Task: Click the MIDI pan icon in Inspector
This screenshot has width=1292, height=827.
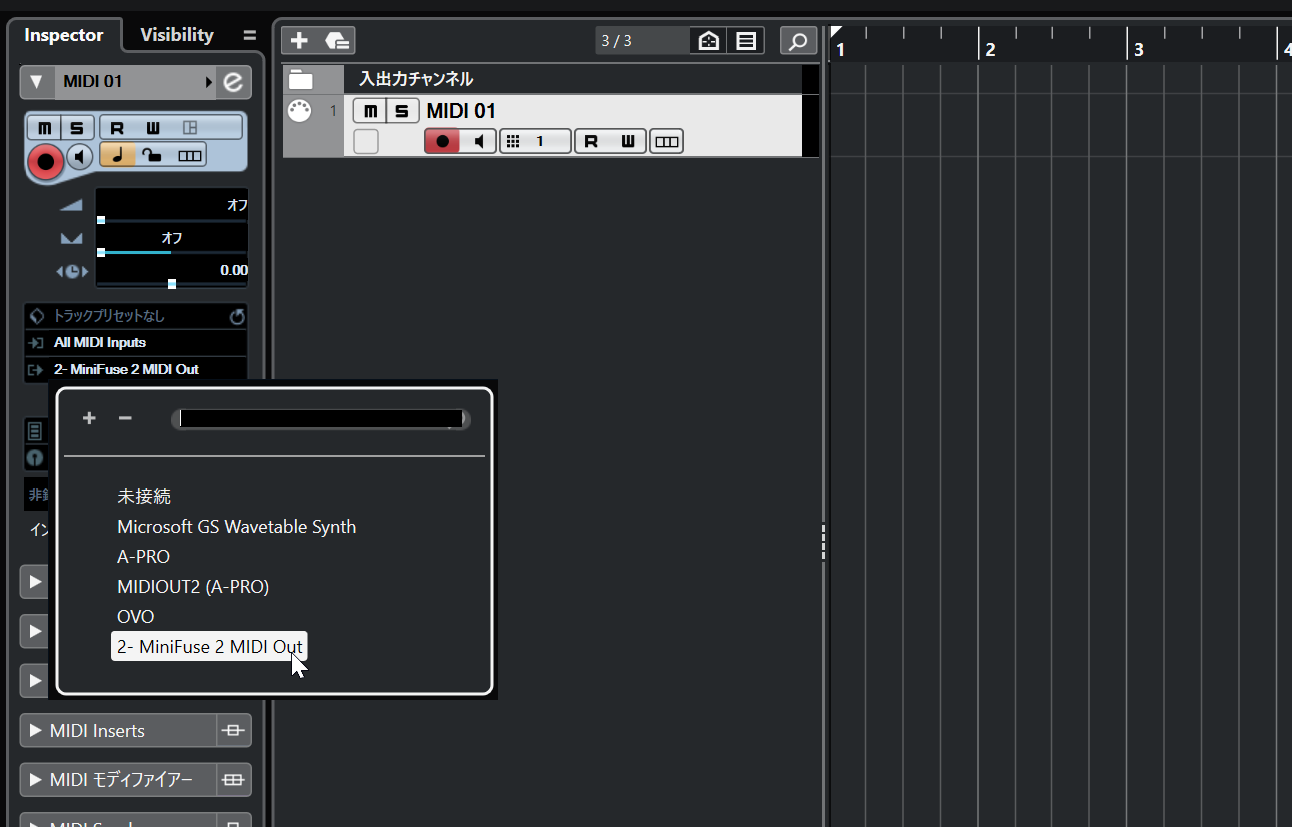Action: point(71,238)
